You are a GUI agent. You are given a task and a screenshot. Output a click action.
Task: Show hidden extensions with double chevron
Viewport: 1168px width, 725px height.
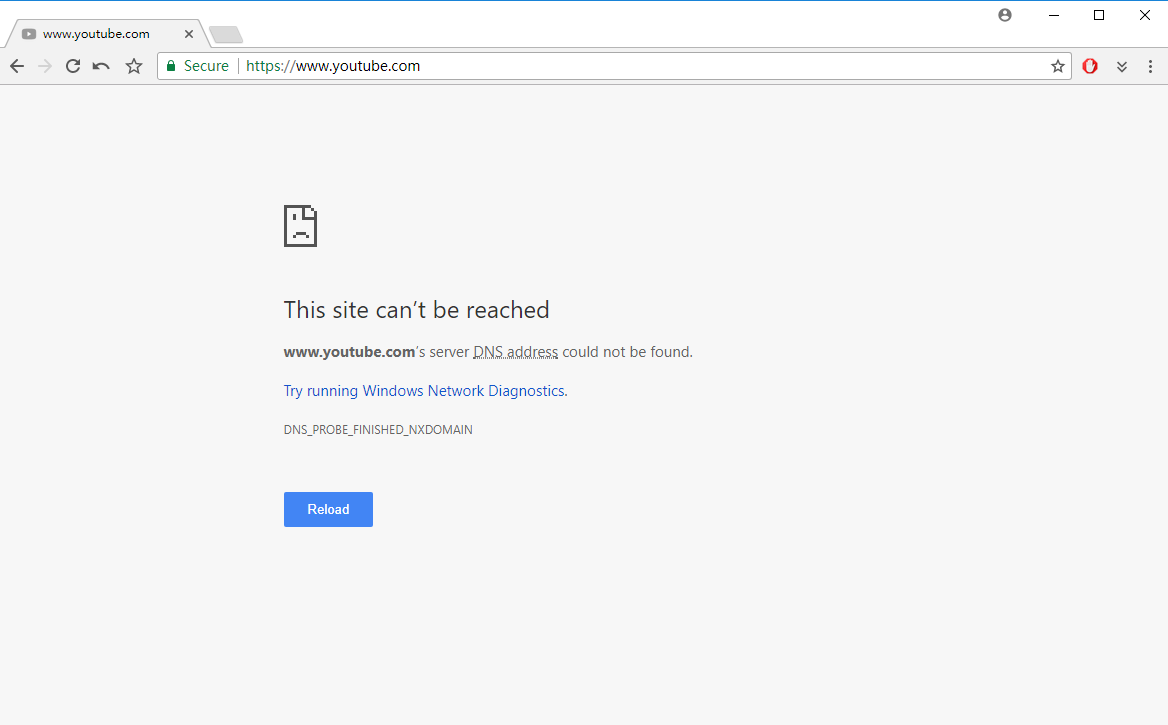click(1122, 66)
